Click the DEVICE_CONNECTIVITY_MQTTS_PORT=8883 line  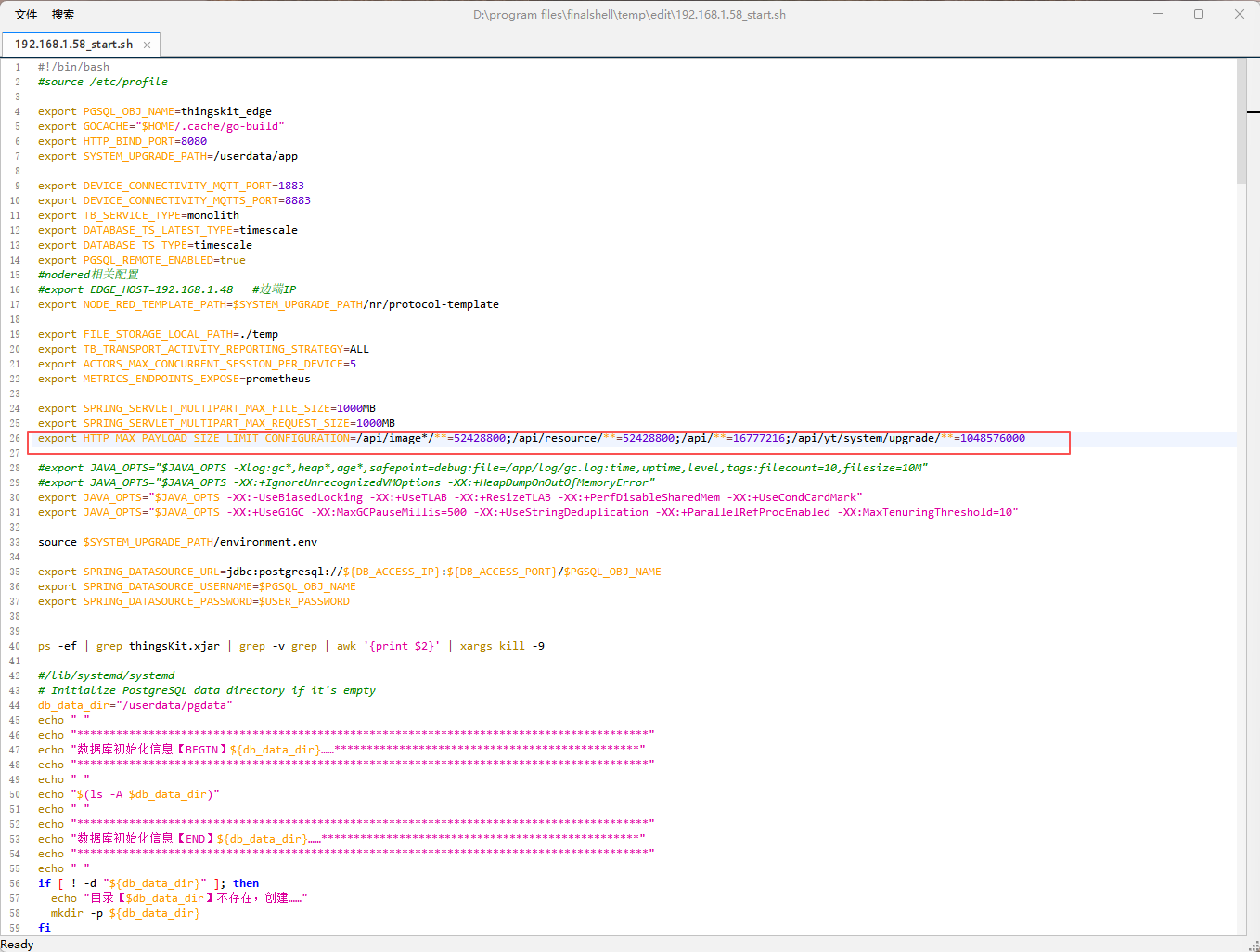tap(174, 200)
